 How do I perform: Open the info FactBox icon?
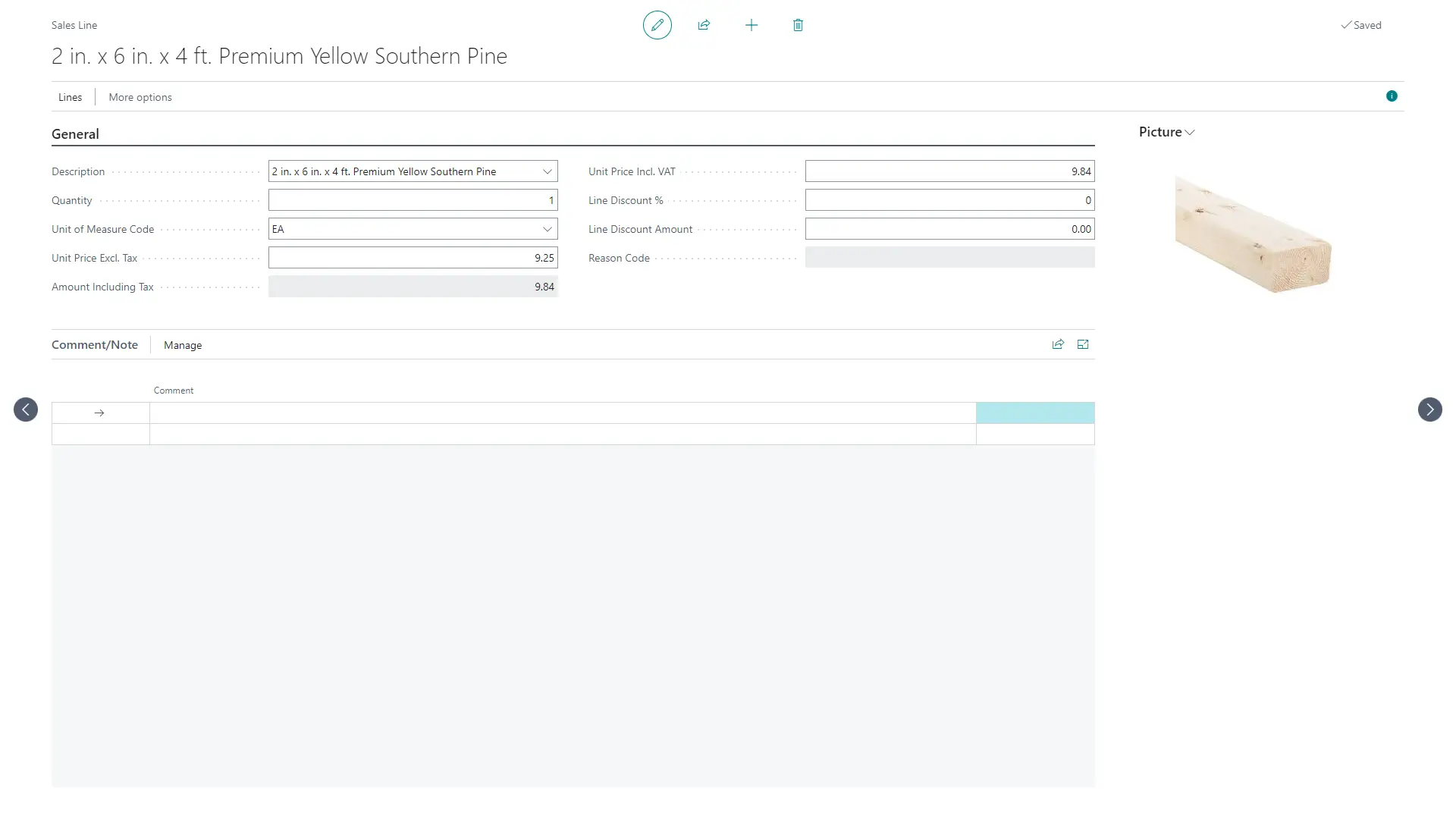1391,96
